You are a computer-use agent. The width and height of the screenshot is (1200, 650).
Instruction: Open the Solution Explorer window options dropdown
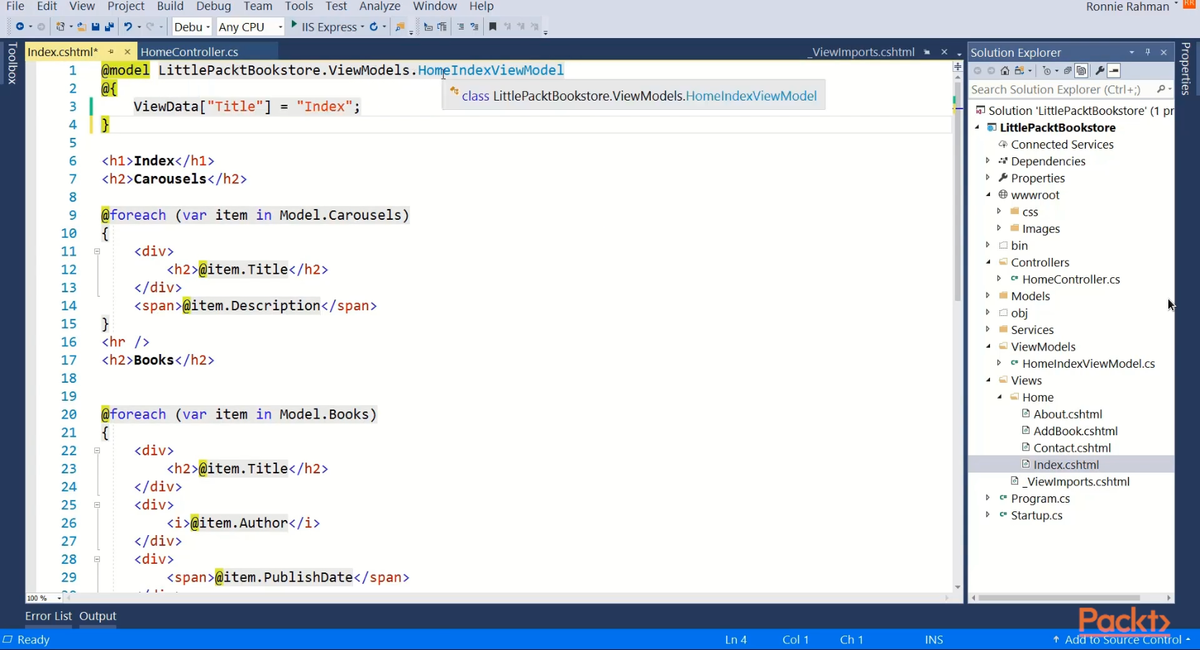pyautogui.click(x=1132, y=52)
